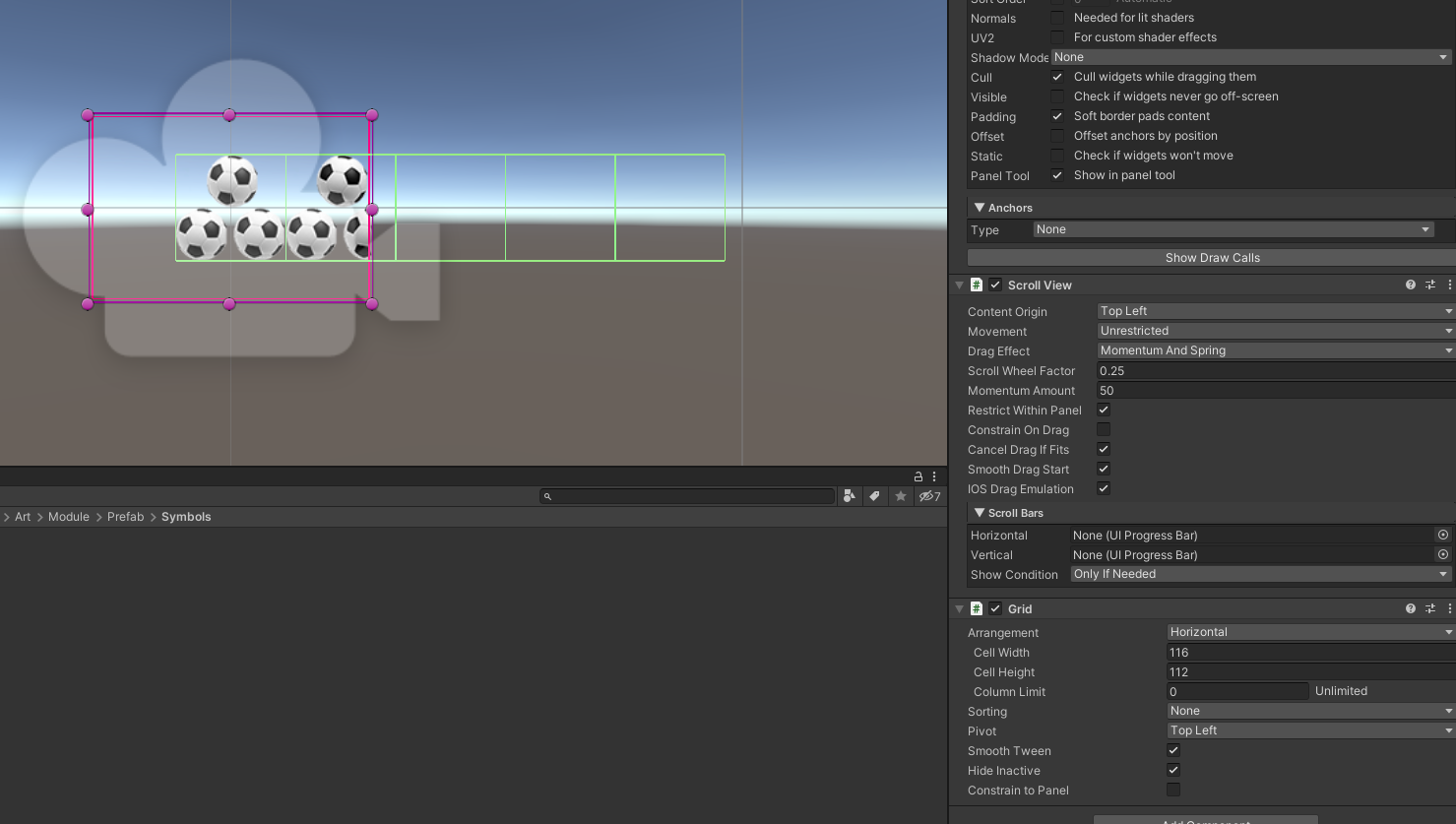Go to Art folder in breadcrumb
The image size is (1456, 824).
point(23,517)
